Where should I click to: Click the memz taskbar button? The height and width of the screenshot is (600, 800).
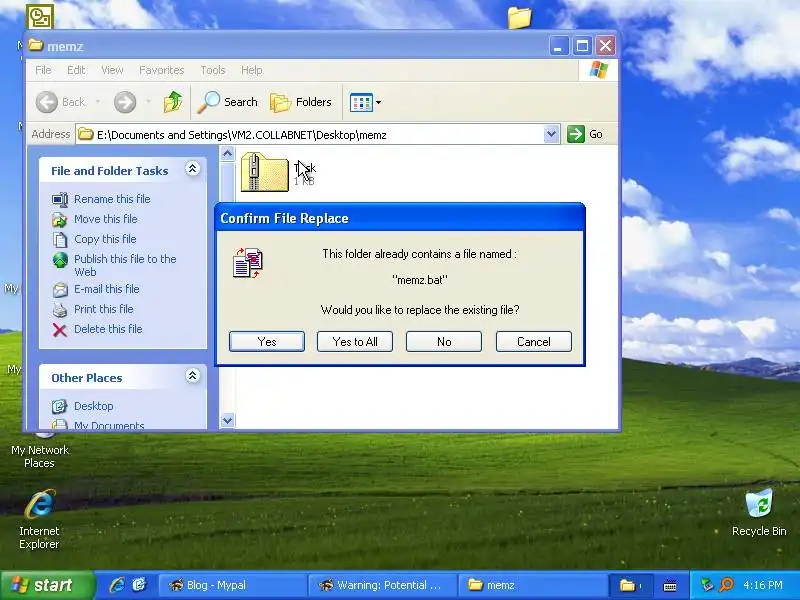coord(532,585)
